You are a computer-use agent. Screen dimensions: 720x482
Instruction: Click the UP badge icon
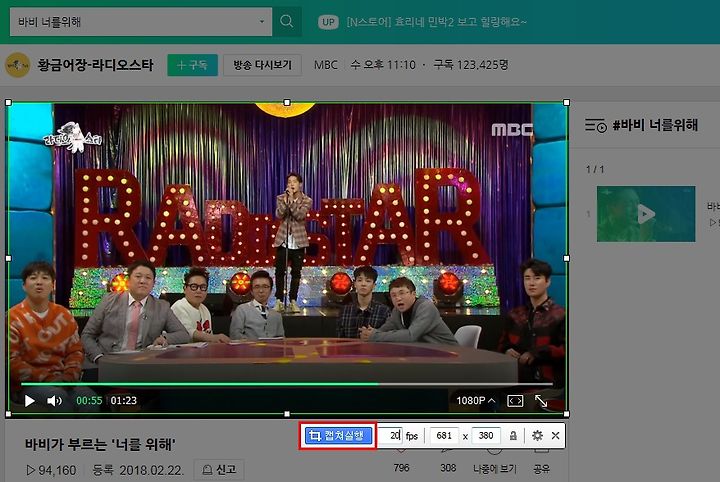(328, 22)
